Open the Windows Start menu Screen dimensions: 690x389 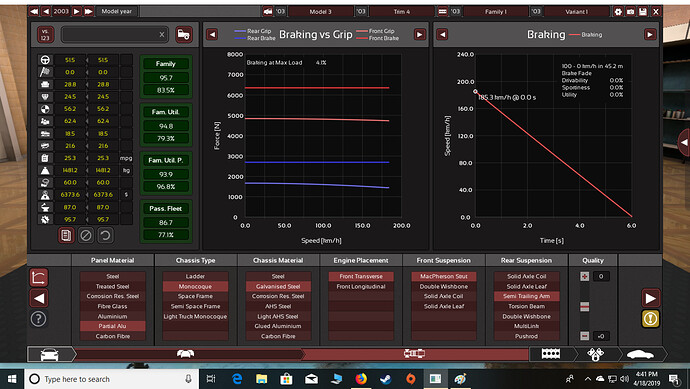(x=12, y=379)
